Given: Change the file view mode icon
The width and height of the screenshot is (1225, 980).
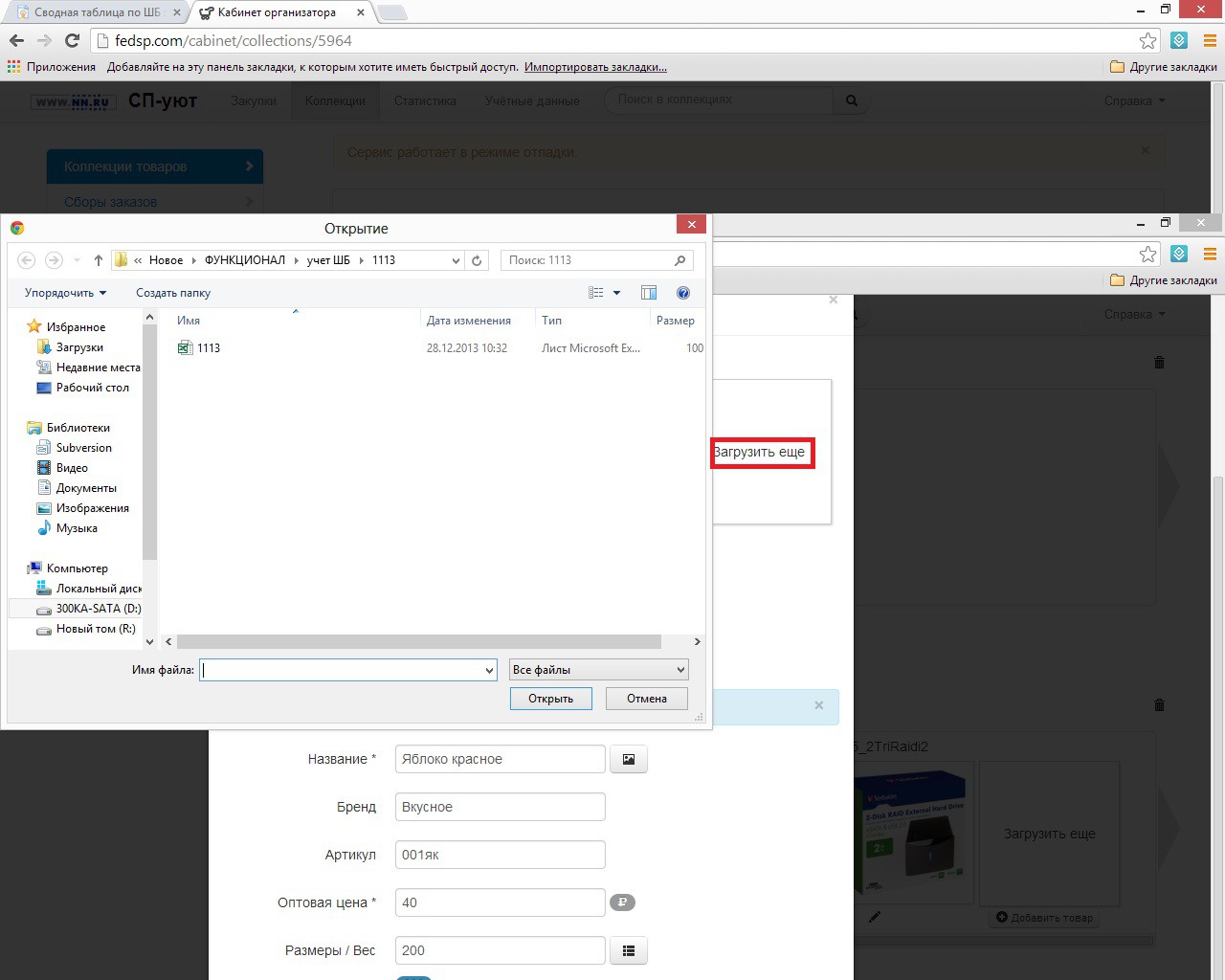Looking at the screenshot, I should [596, 293].
